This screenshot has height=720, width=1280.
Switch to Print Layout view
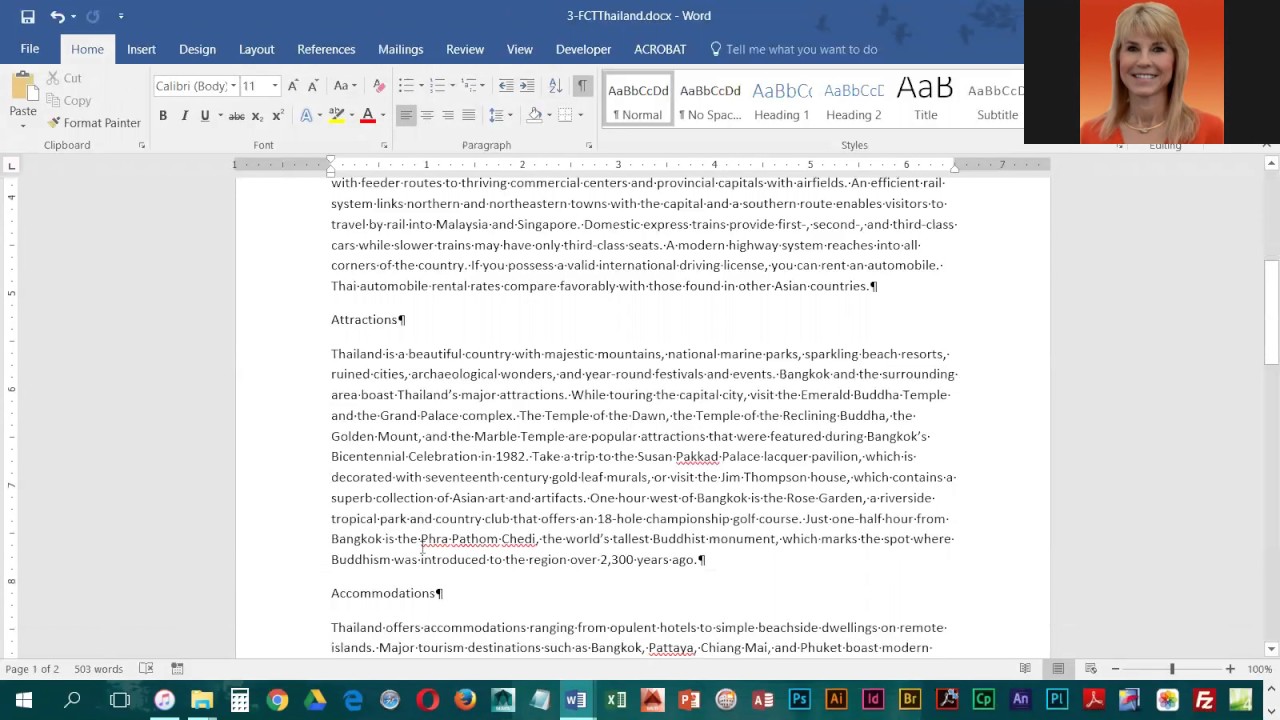point(1058,669)
